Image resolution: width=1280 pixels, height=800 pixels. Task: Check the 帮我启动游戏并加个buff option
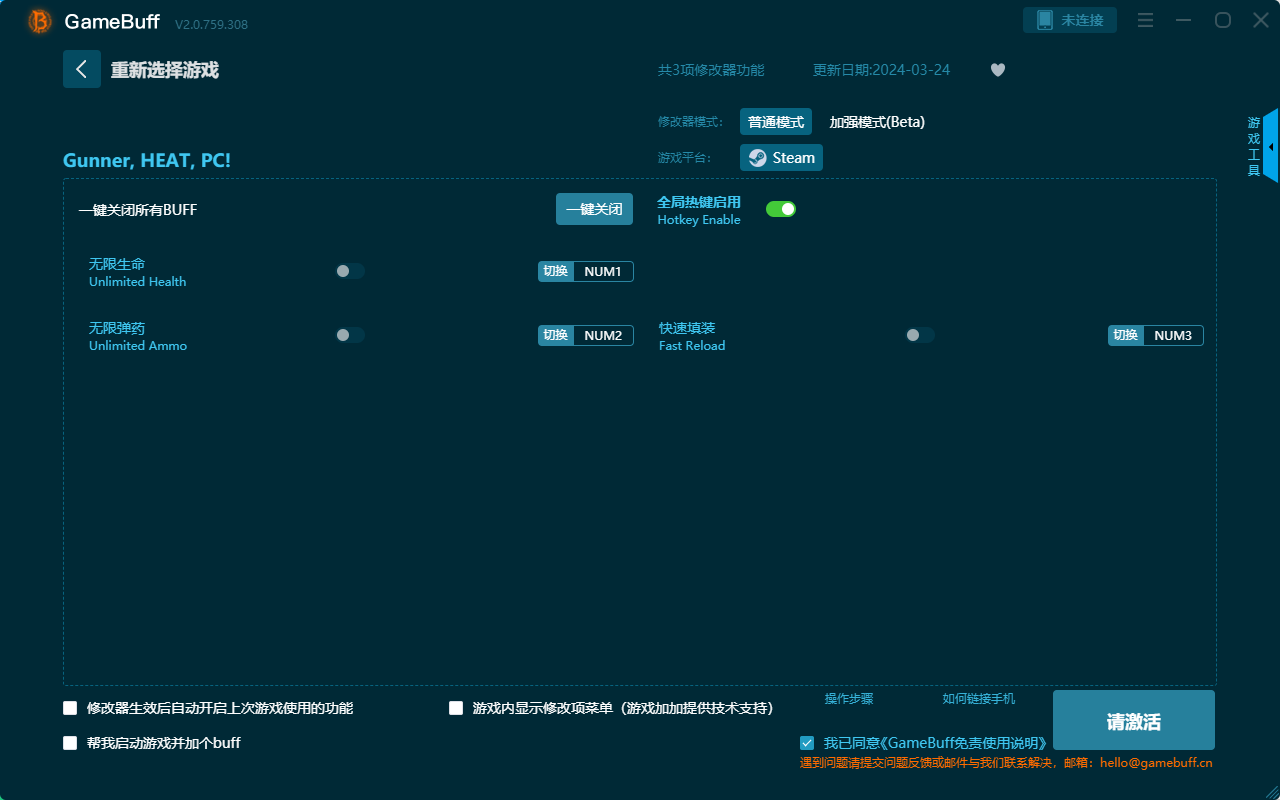[x=69, y=743]
